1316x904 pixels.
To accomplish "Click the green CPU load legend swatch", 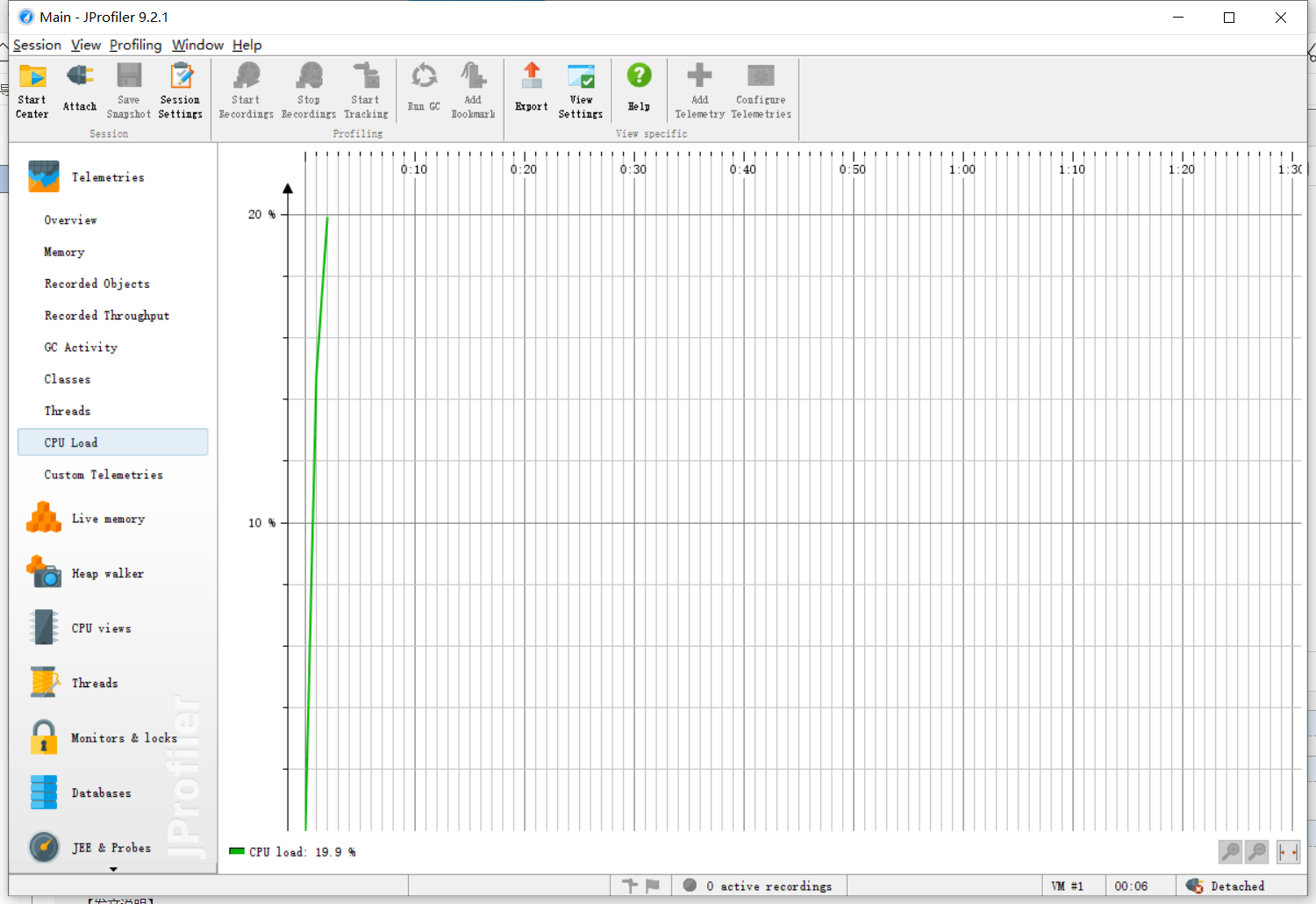I will 236,851.
